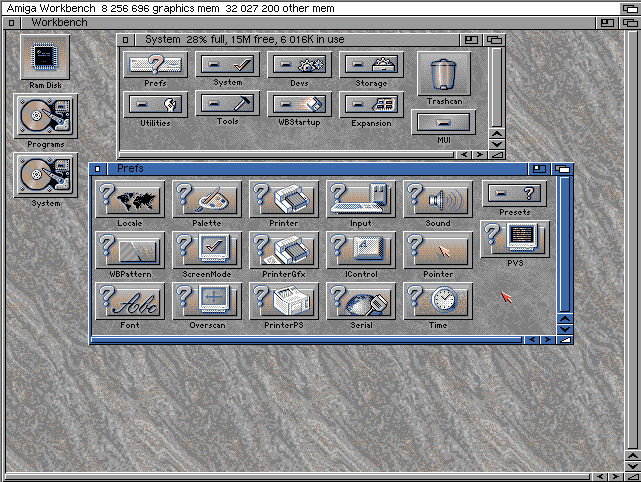
Task: Click the Prefs window right scroll arrow
Action: pyautogui.click(x=547, y=340)
